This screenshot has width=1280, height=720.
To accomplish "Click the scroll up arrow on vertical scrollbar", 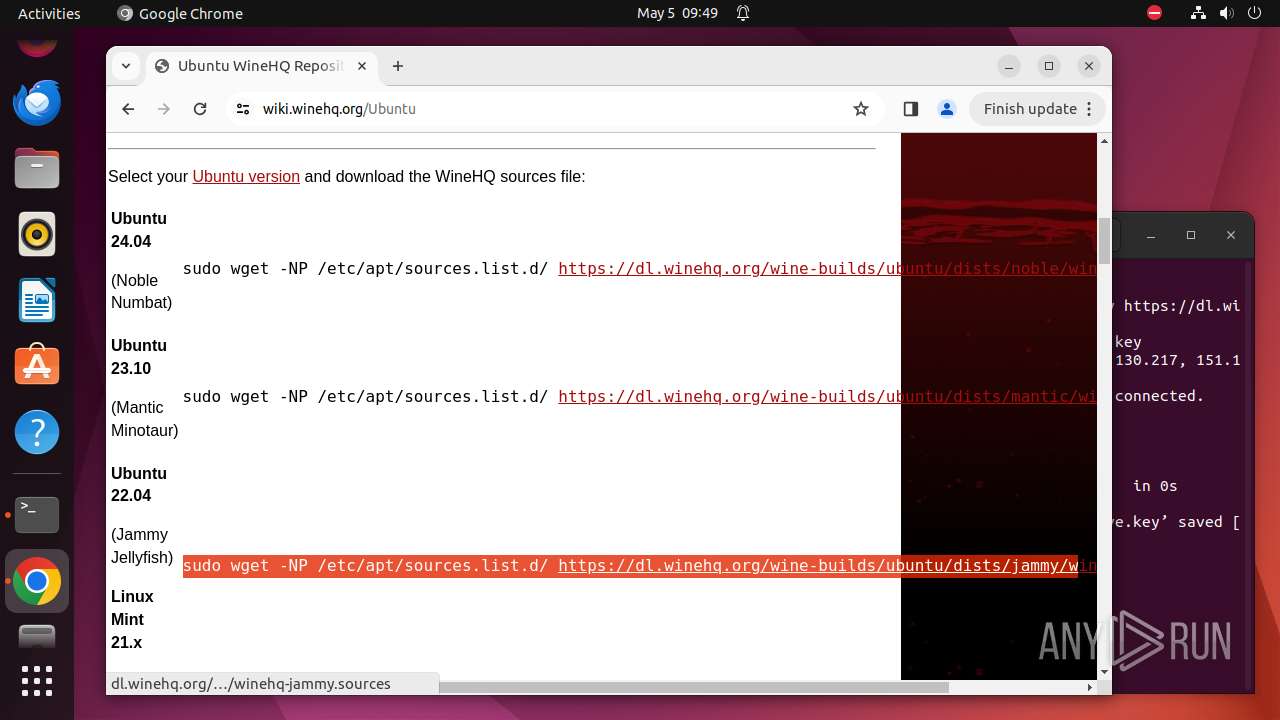I will pos(1104,141).
